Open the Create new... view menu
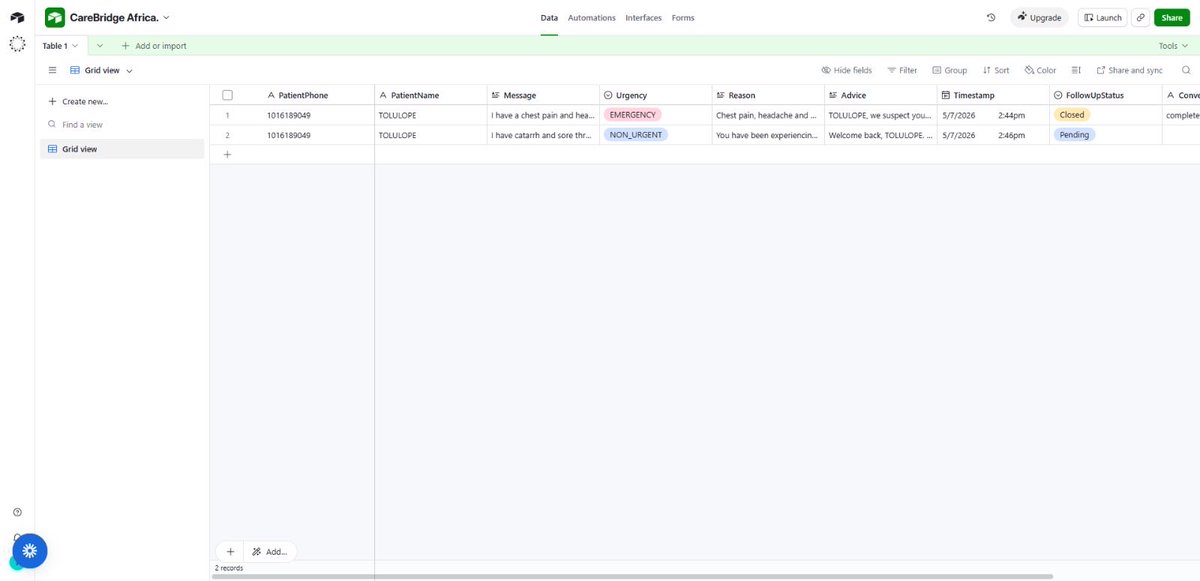 [78, 102]
